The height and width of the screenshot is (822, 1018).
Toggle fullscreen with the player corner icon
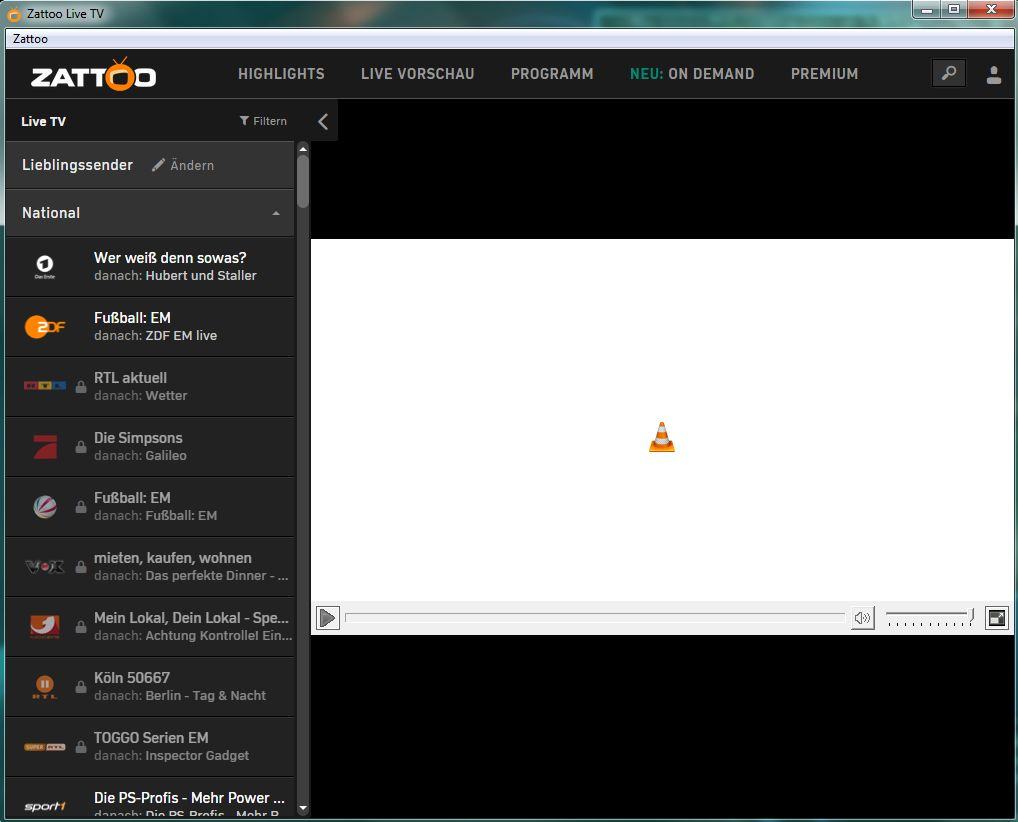[996, 617]
